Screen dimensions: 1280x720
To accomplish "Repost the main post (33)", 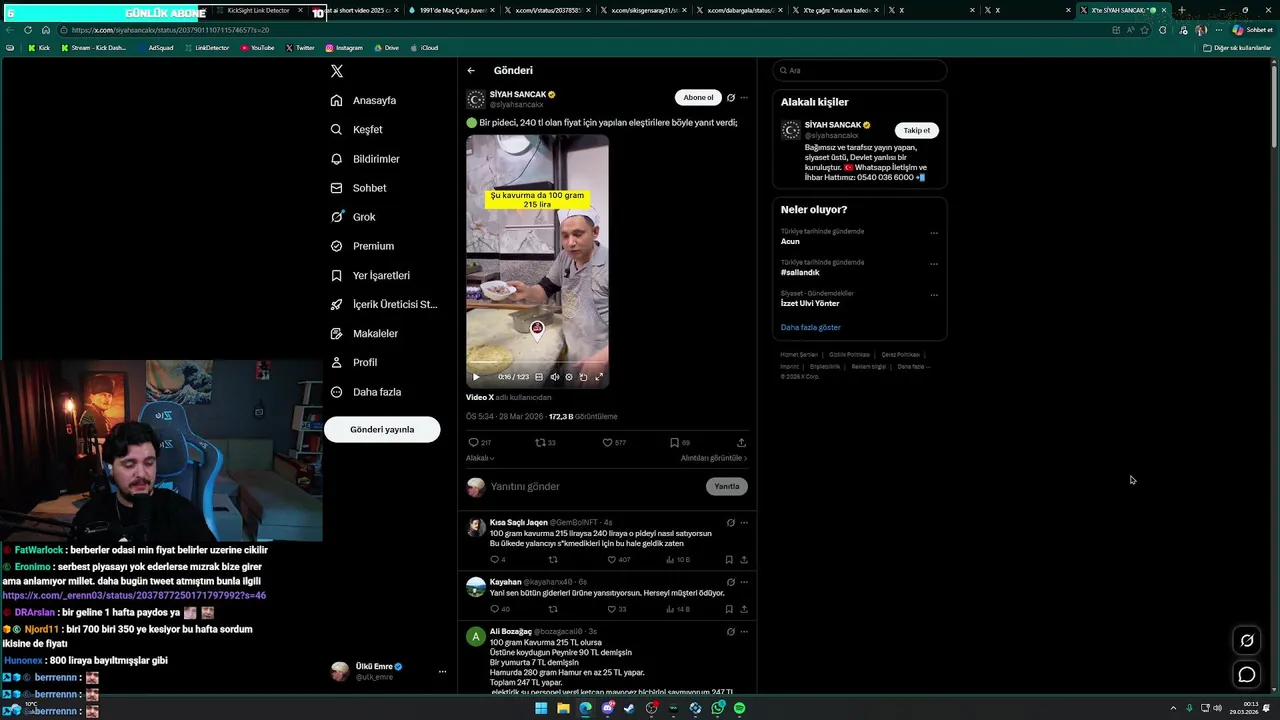I will click(545, 442).
